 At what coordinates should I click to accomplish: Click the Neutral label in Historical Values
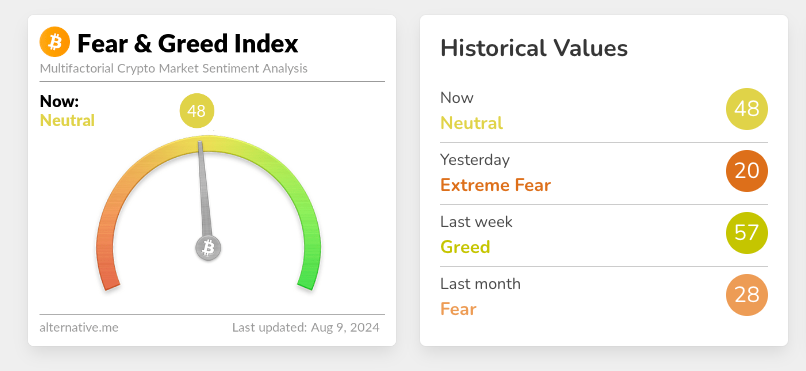(x=471, y=123)
